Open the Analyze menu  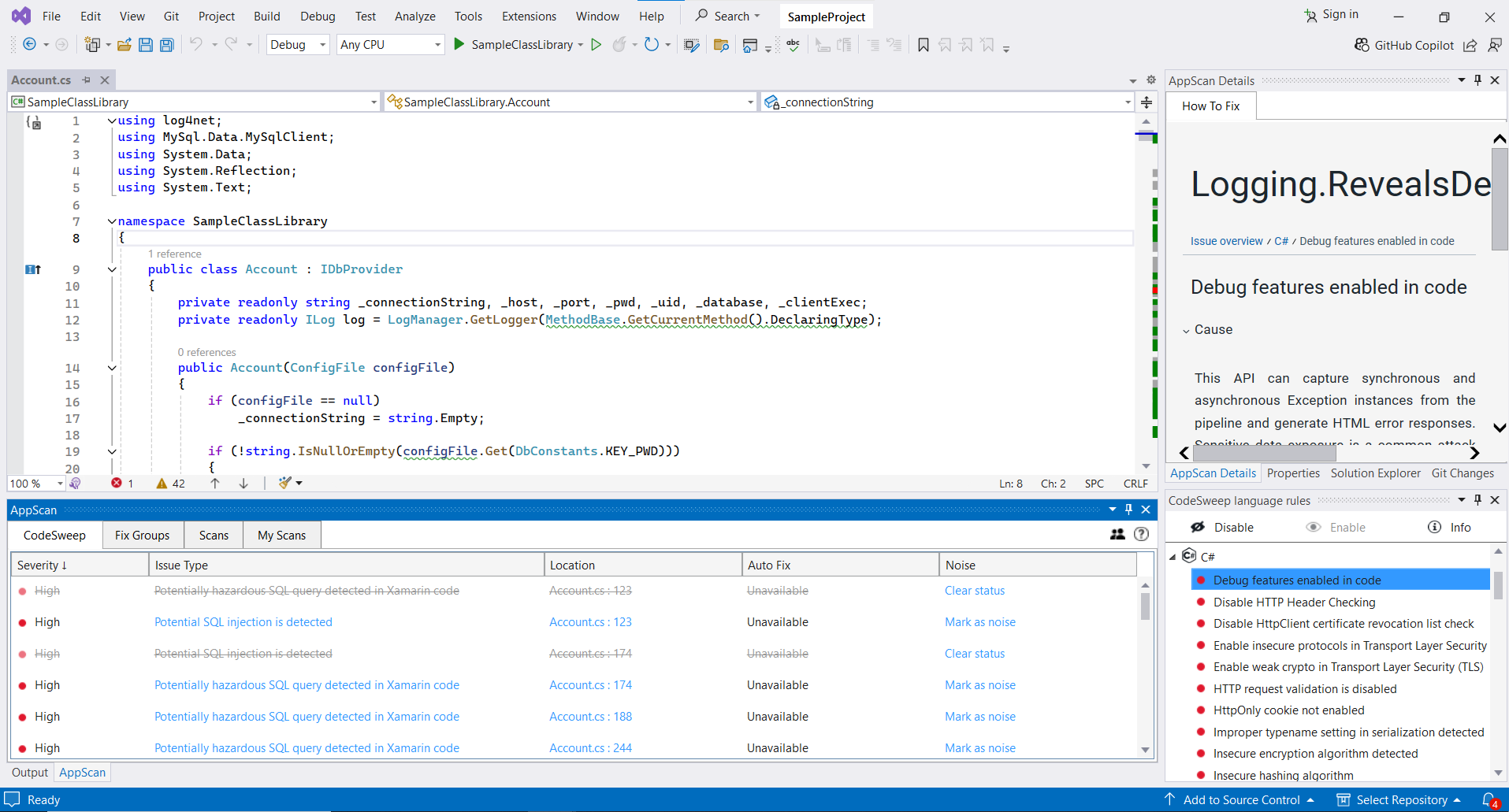pyautogui.click(x=415, y=16)
